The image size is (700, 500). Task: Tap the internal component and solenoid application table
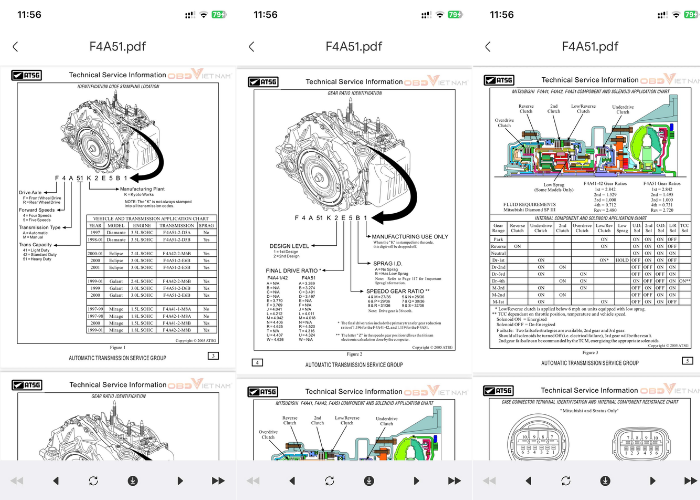point(590,263)
